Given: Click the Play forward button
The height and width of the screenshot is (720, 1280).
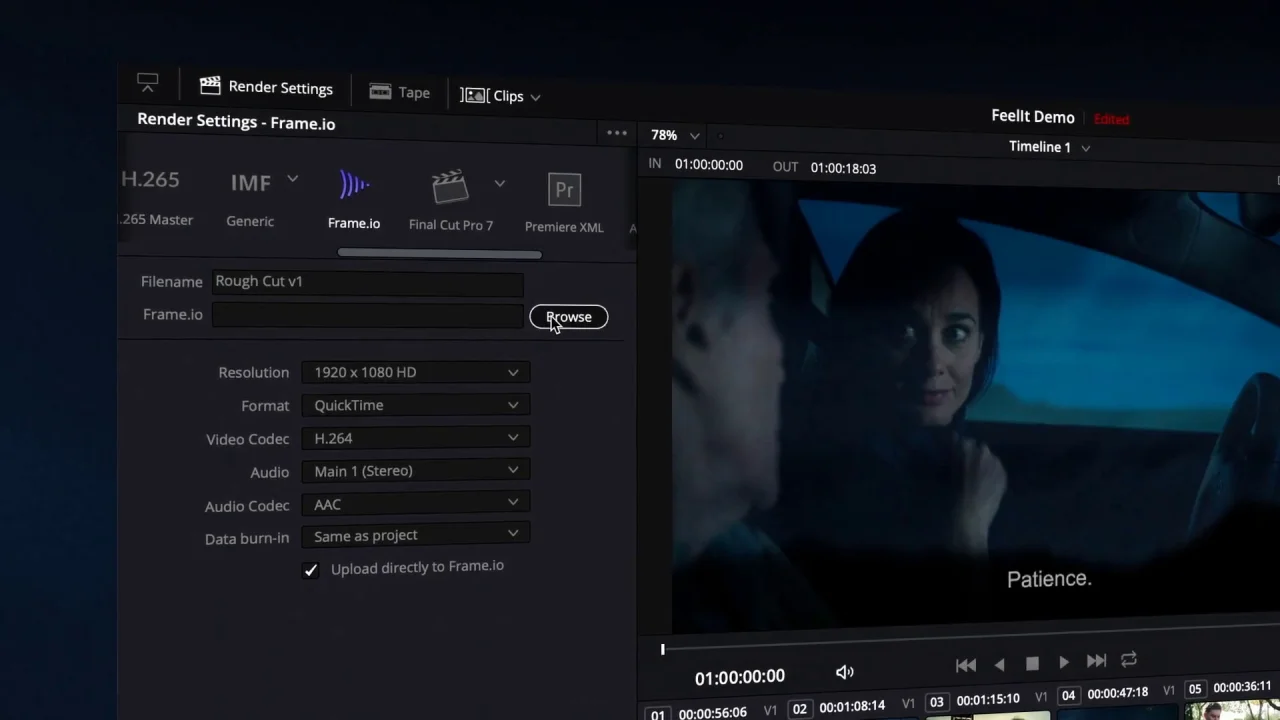Looking at the screenshot, I should [x=1064, y=662].
